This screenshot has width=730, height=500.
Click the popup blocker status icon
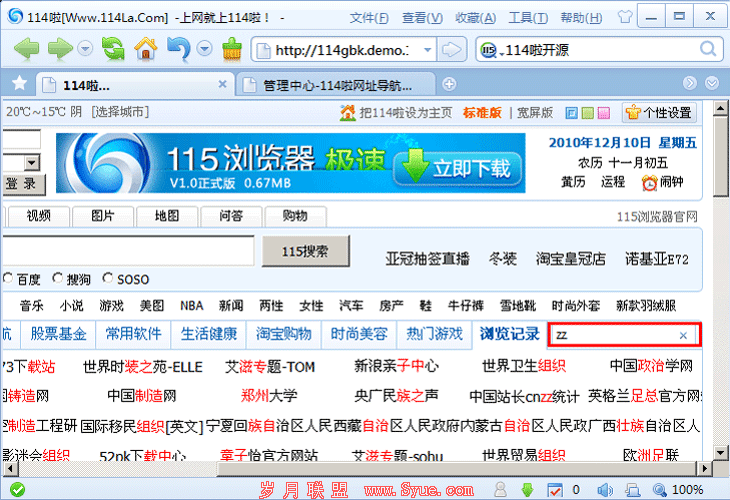coord(554,489)
